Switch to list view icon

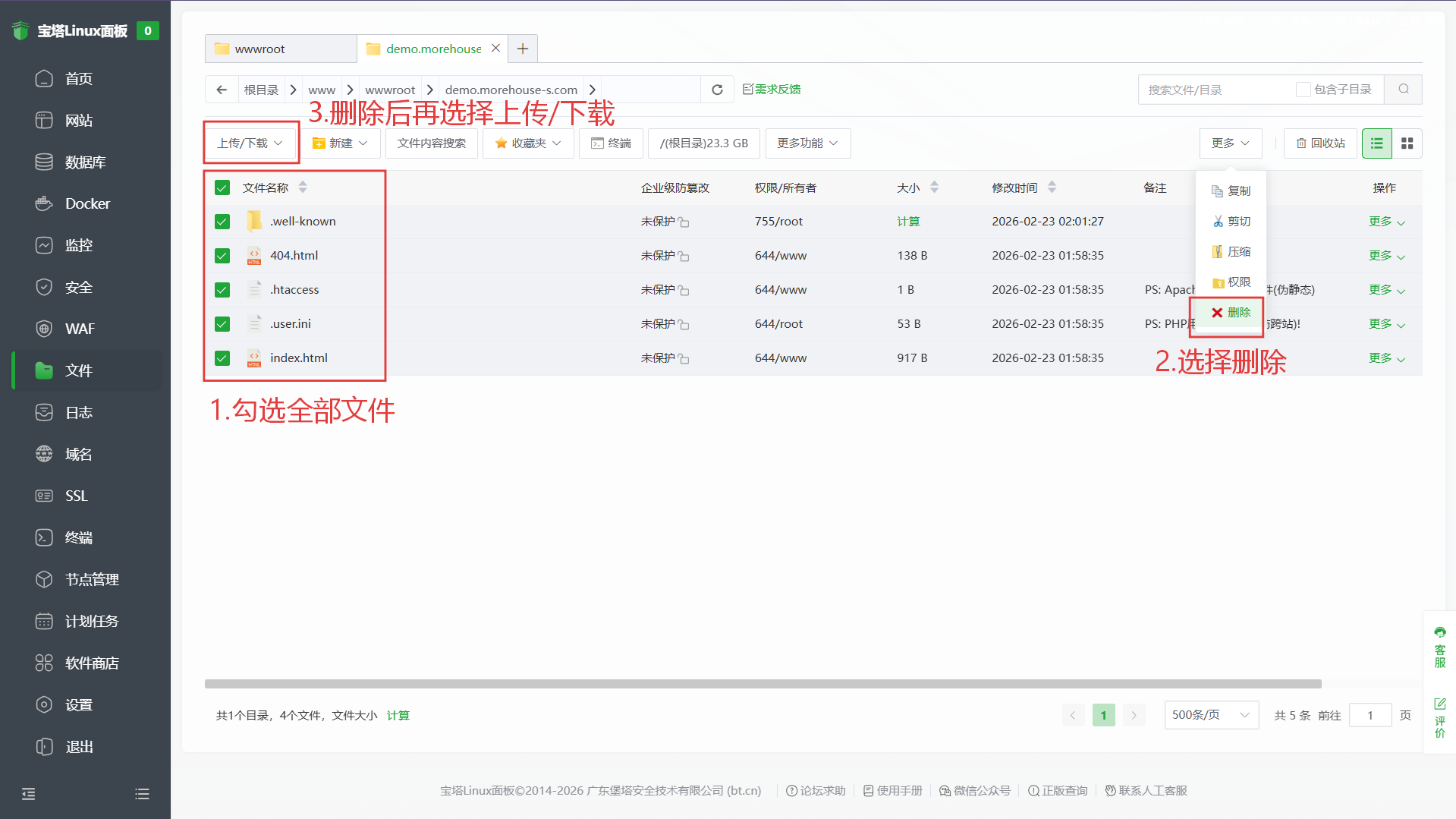1376,143
